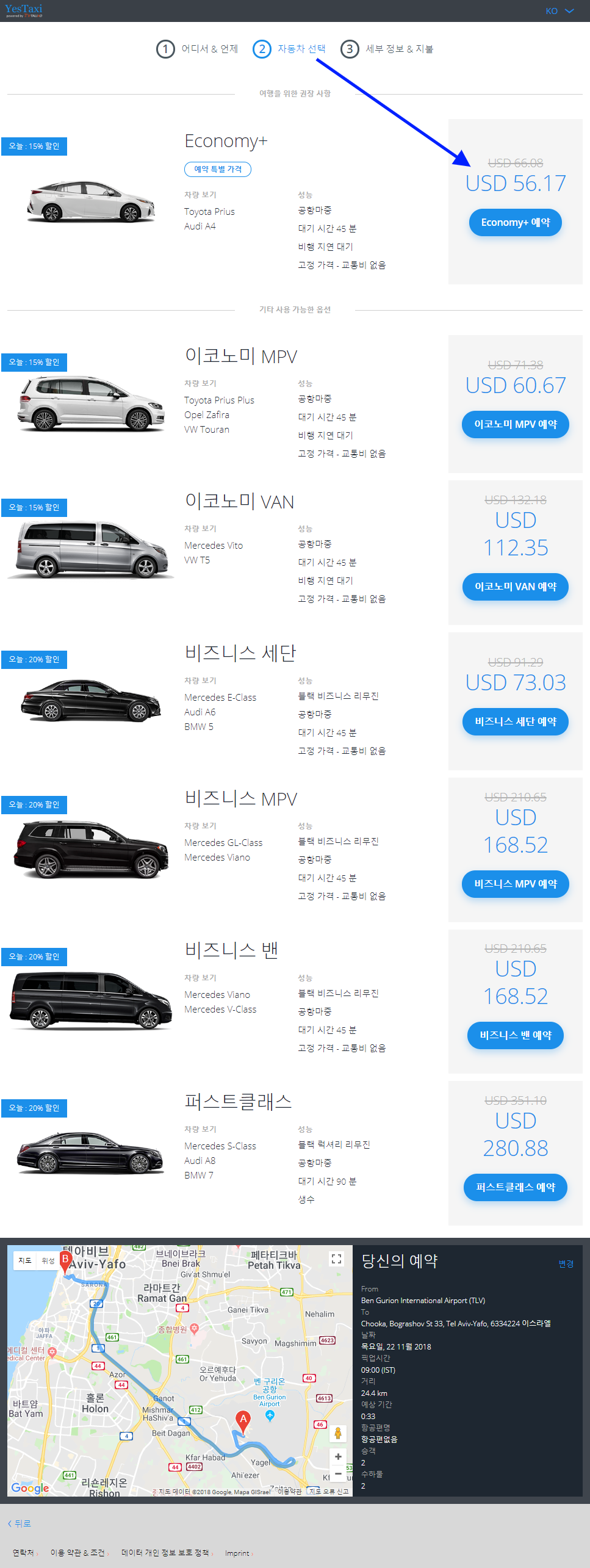Switch the map to 위성 satellite view
This screenshot has height=1568, width=590.
pos(48,1260)
